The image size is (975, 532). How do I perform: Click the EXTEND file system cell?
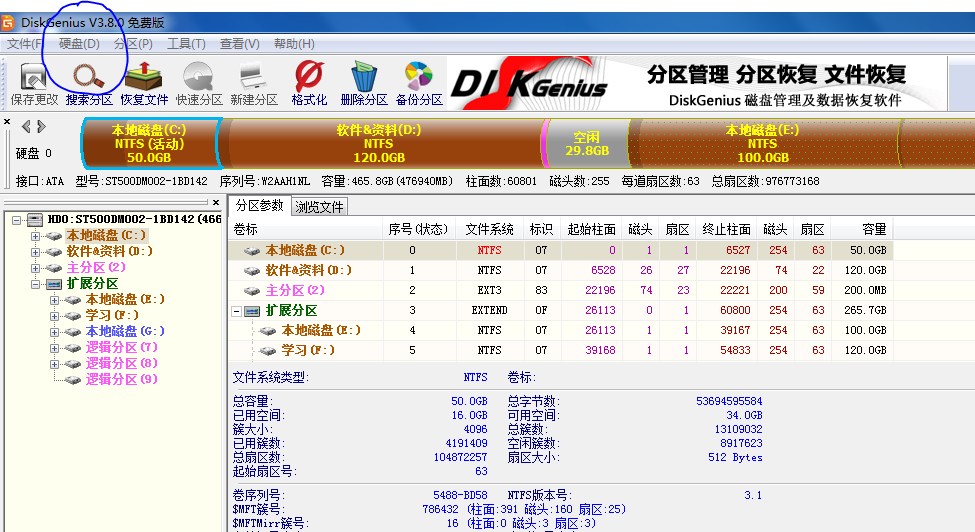(x=489, y=310)
